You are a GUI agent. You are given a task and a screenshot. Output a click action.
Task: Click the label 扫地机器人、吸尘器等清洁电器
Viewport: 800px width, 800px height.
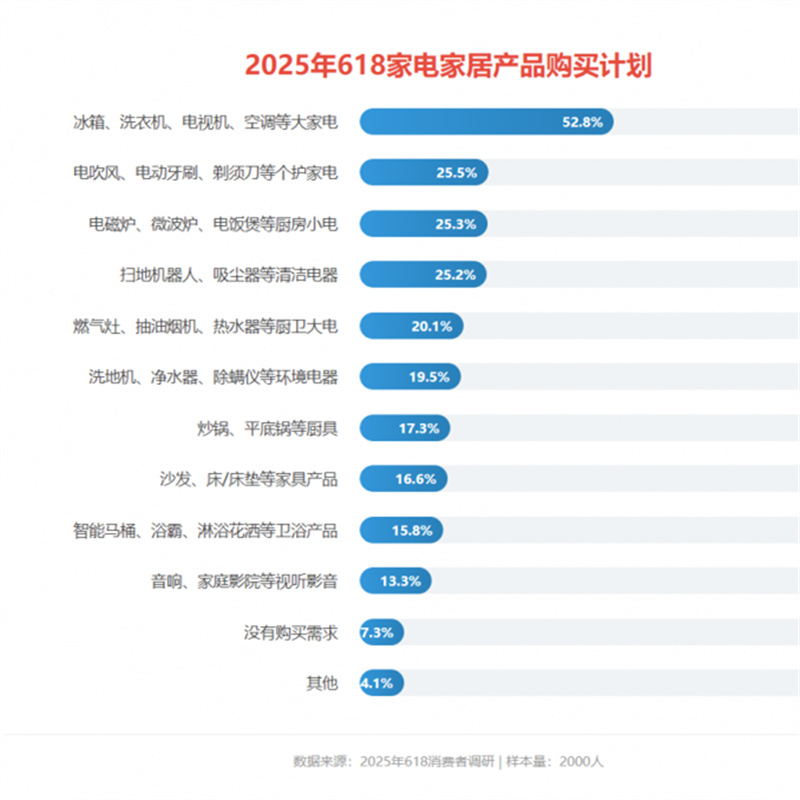[x=229, y=275]
